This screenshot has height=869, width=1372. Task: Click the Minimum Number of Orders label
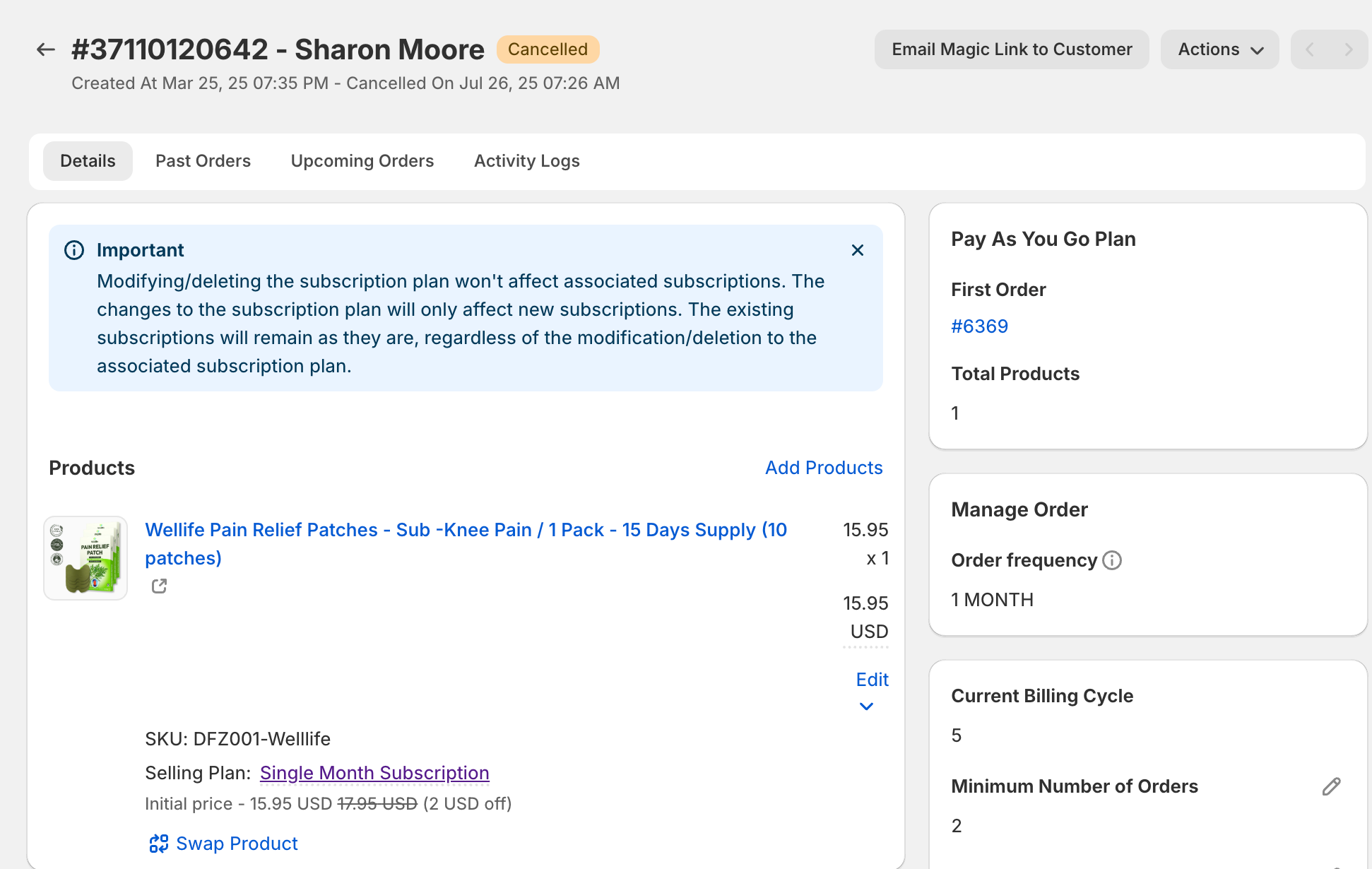[x=1075, y=786]
